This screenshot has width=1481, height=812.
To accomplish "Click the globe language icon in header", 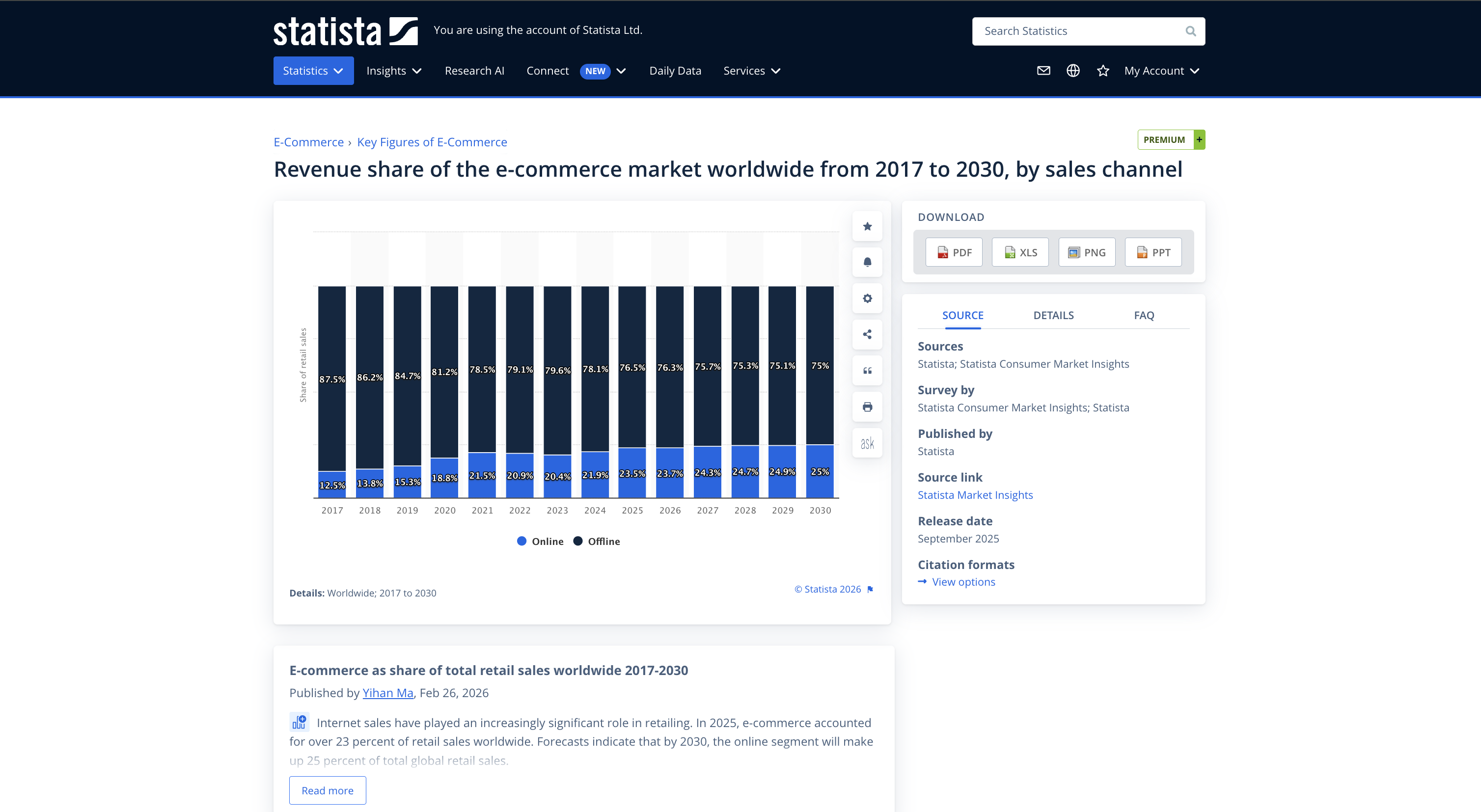I will point(1073,71).
